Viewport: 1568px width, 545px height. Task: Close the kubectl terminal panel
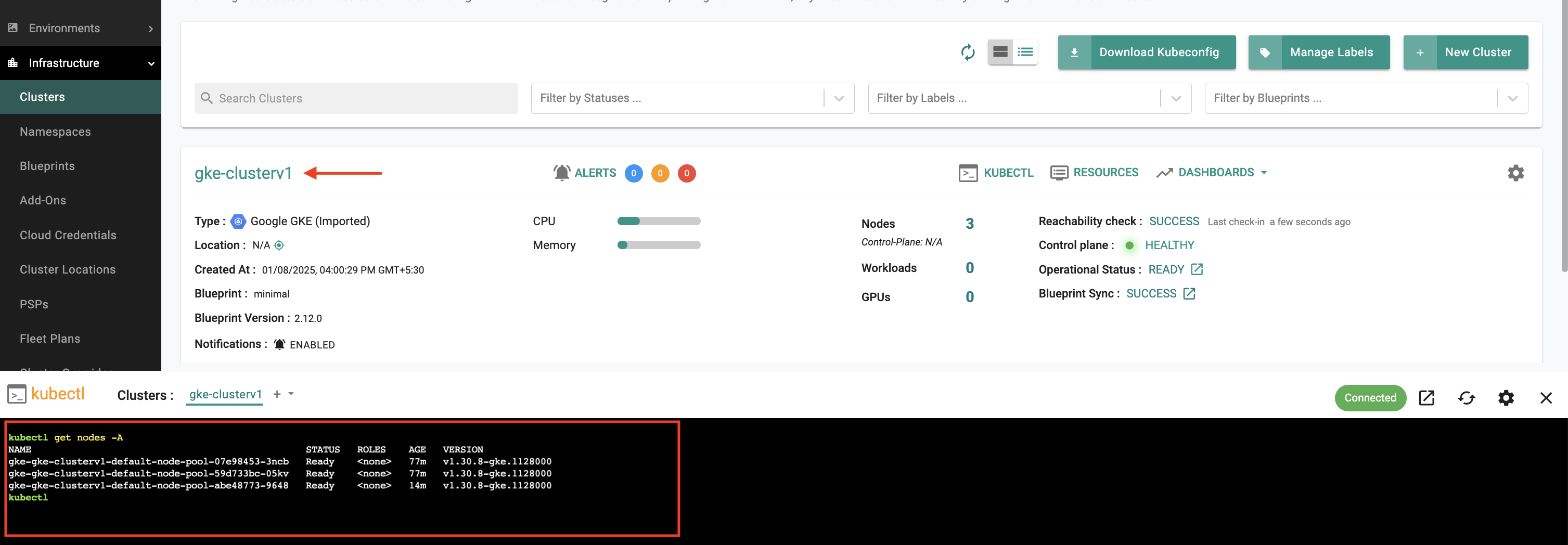[x=1546, y=398]
